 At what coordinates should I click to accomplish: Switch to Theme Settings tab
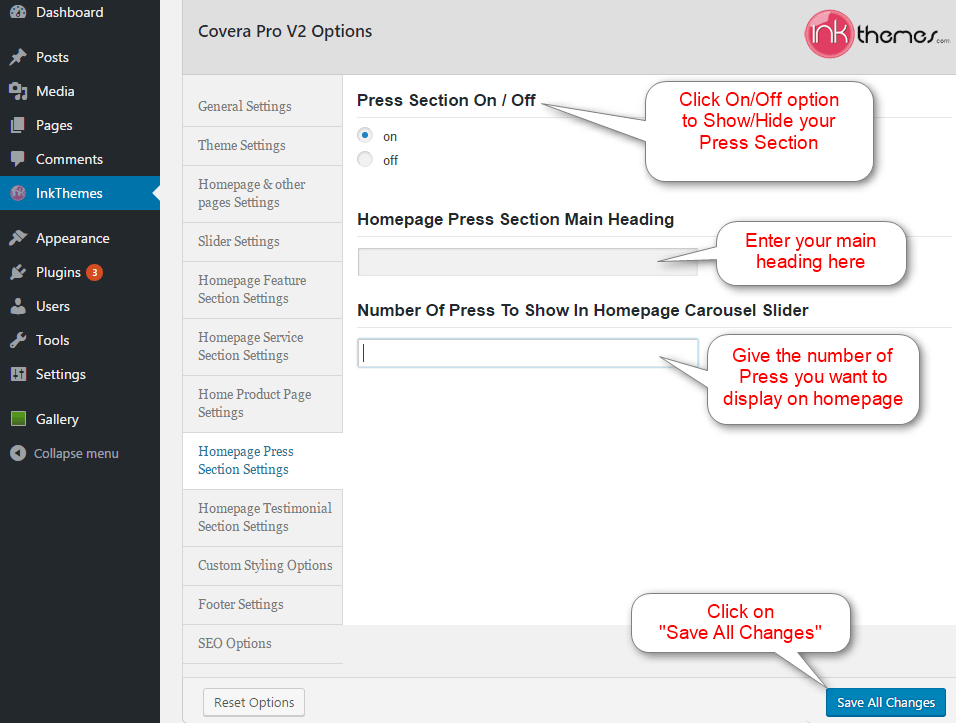(x=263, y=146)
